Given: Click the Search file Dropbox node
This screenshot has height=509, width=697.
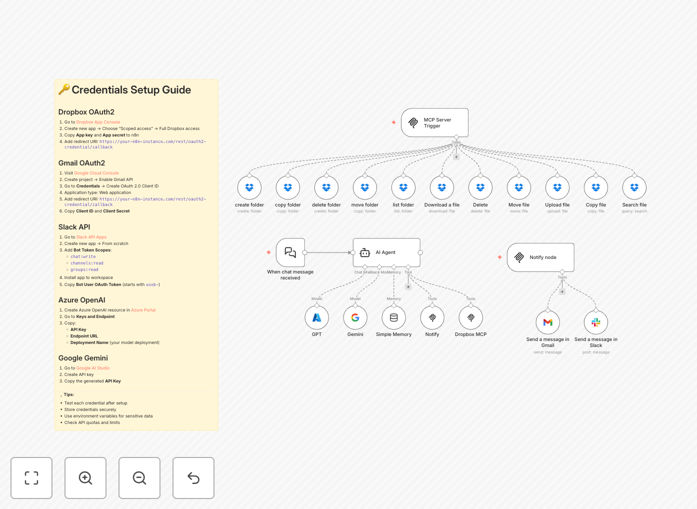Looking at the screenshot, I should pos(634,188).
